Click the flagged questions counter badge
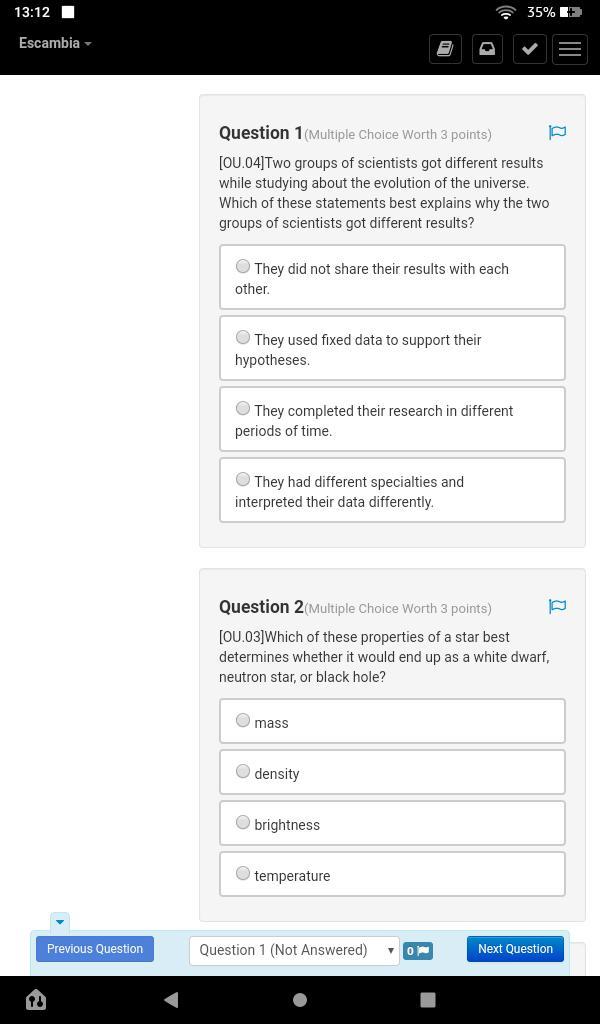Screen dimensions: 600x1024 point(418,951)
